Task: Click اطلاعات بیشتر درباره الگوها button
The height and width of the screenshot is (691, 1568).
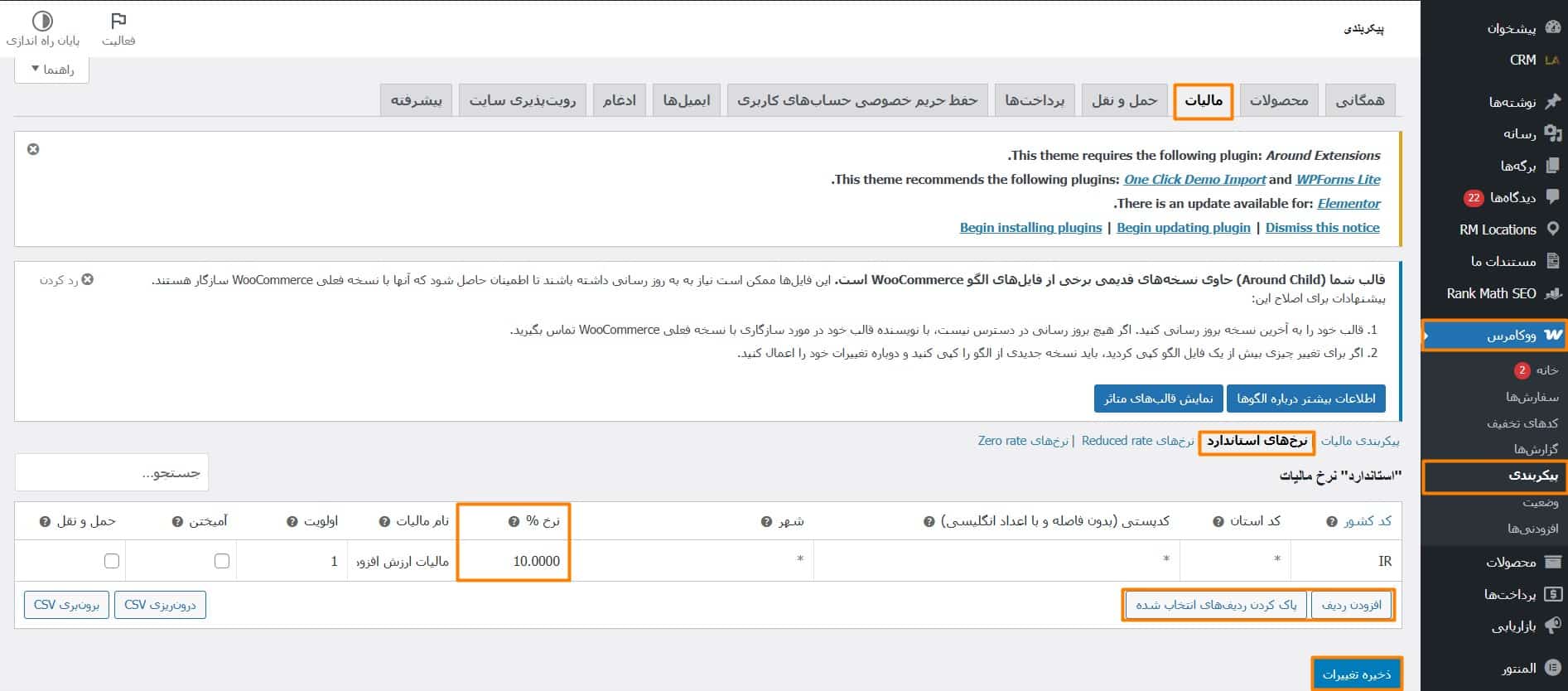Action: pos(1305,399)
